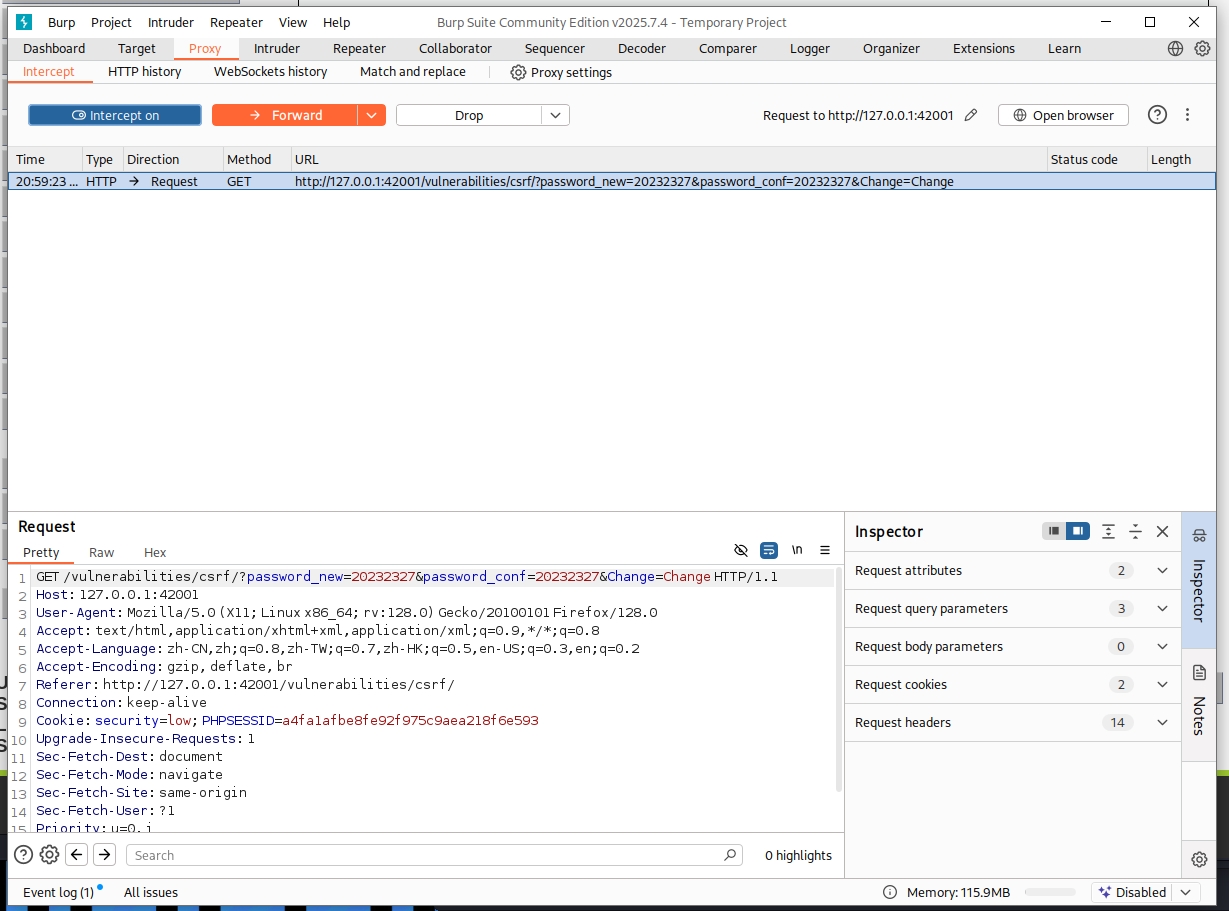Image resolution: width=1229 pixels, height=911 pixels.
Task: Click the PHPSESSID cookie value text
Action: tap(410, 720)
